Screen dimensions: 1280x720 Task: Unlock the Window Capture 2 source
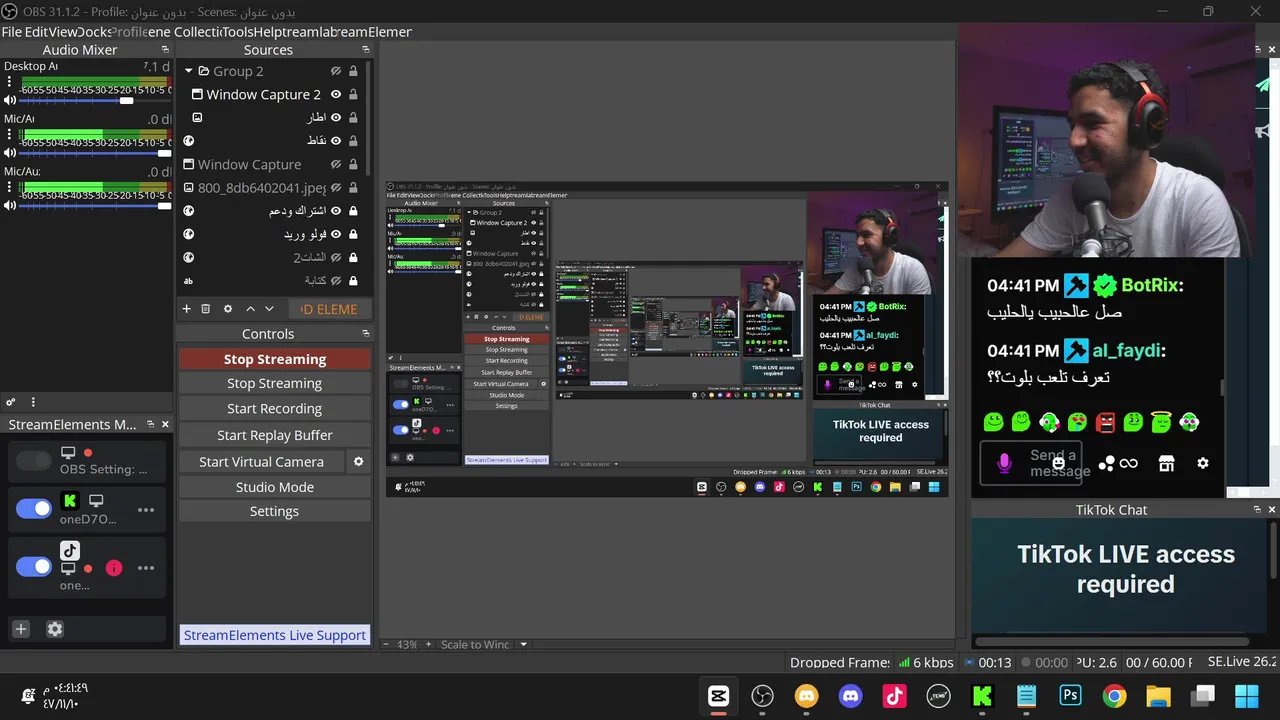tap(353, 94)
